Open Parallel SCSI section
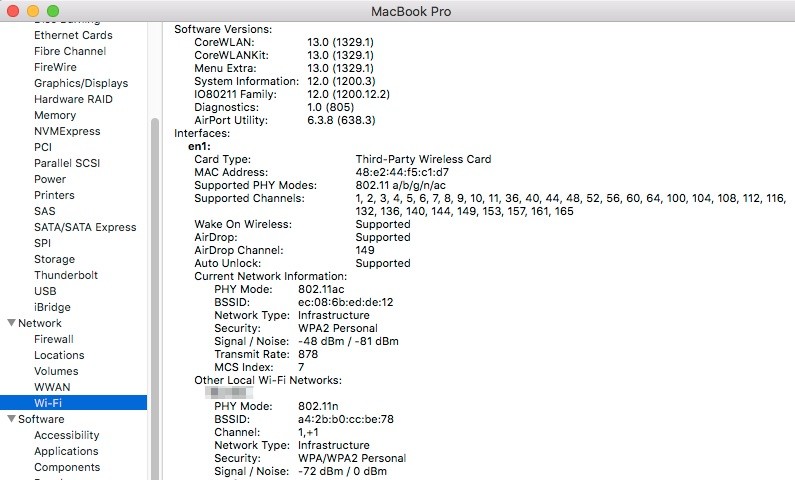 pos(67,163)
